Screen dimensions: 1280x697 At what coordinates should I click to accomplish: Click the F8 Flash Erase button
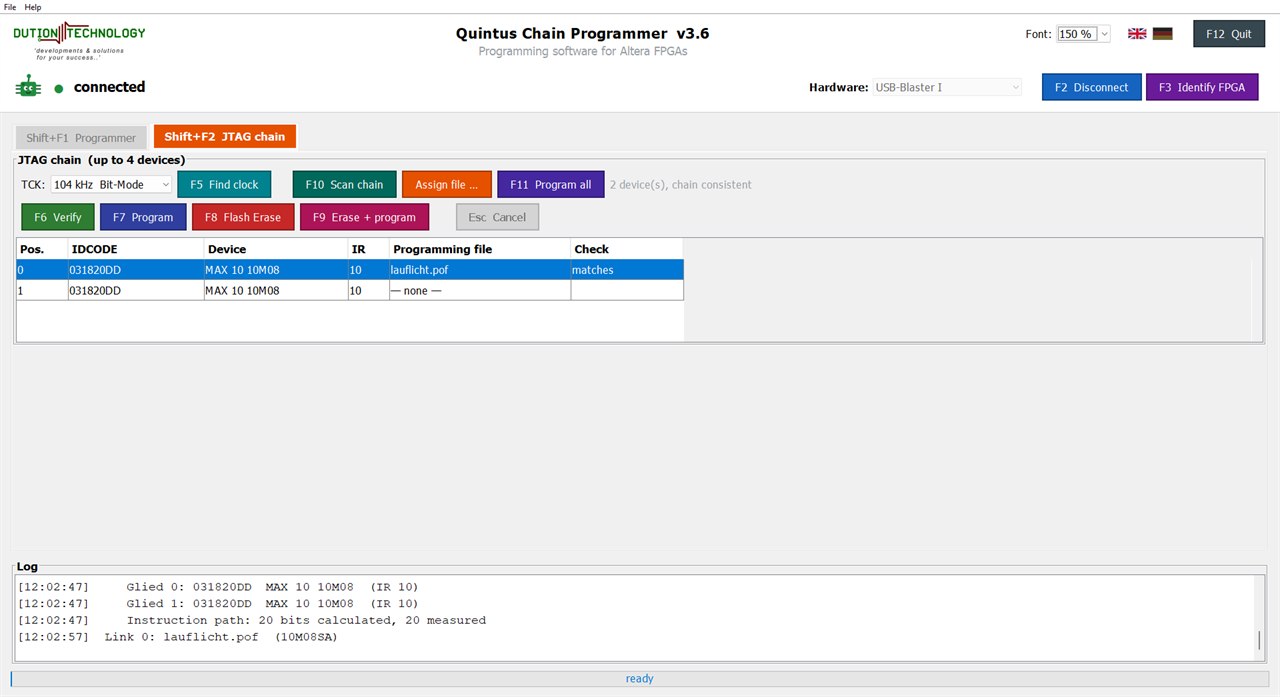(243, 217)
